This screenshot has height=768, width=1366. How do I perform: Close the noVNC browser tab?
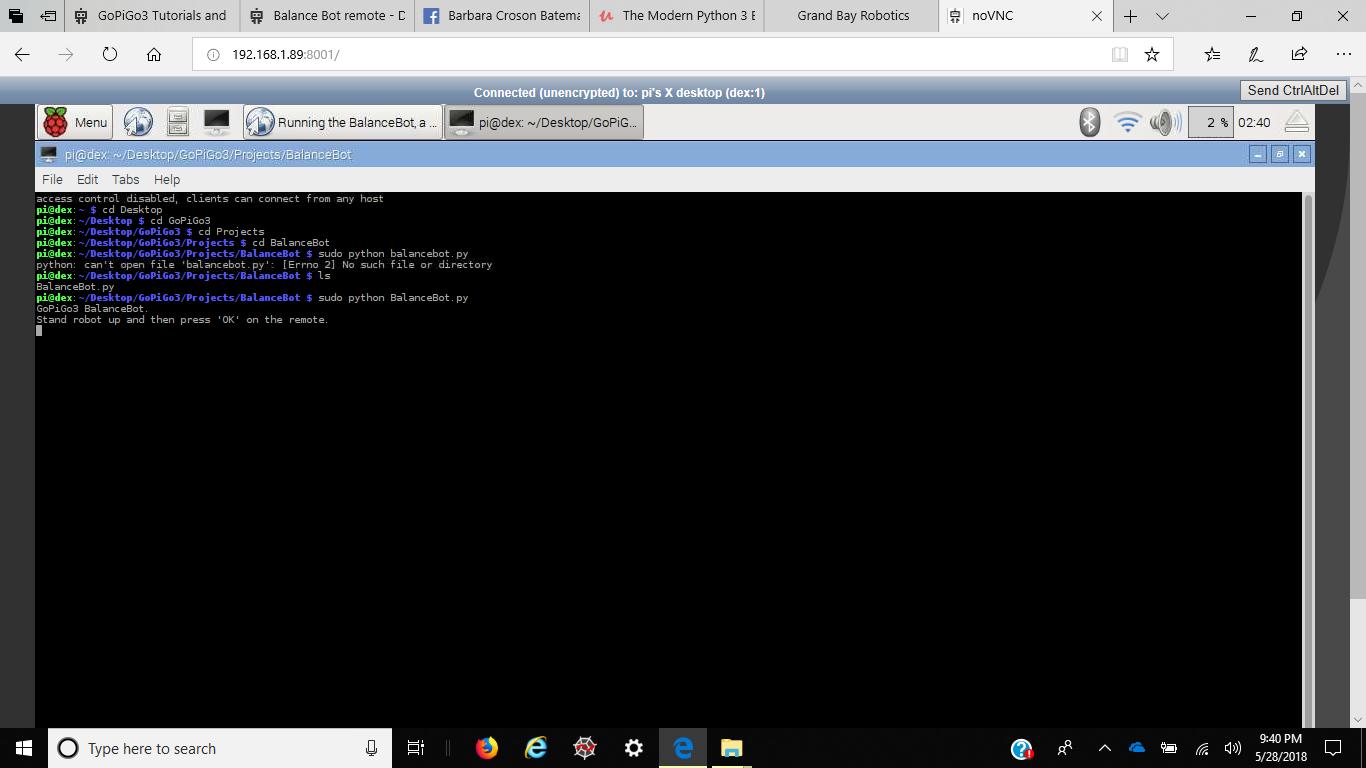click(x=1097, y=16)
